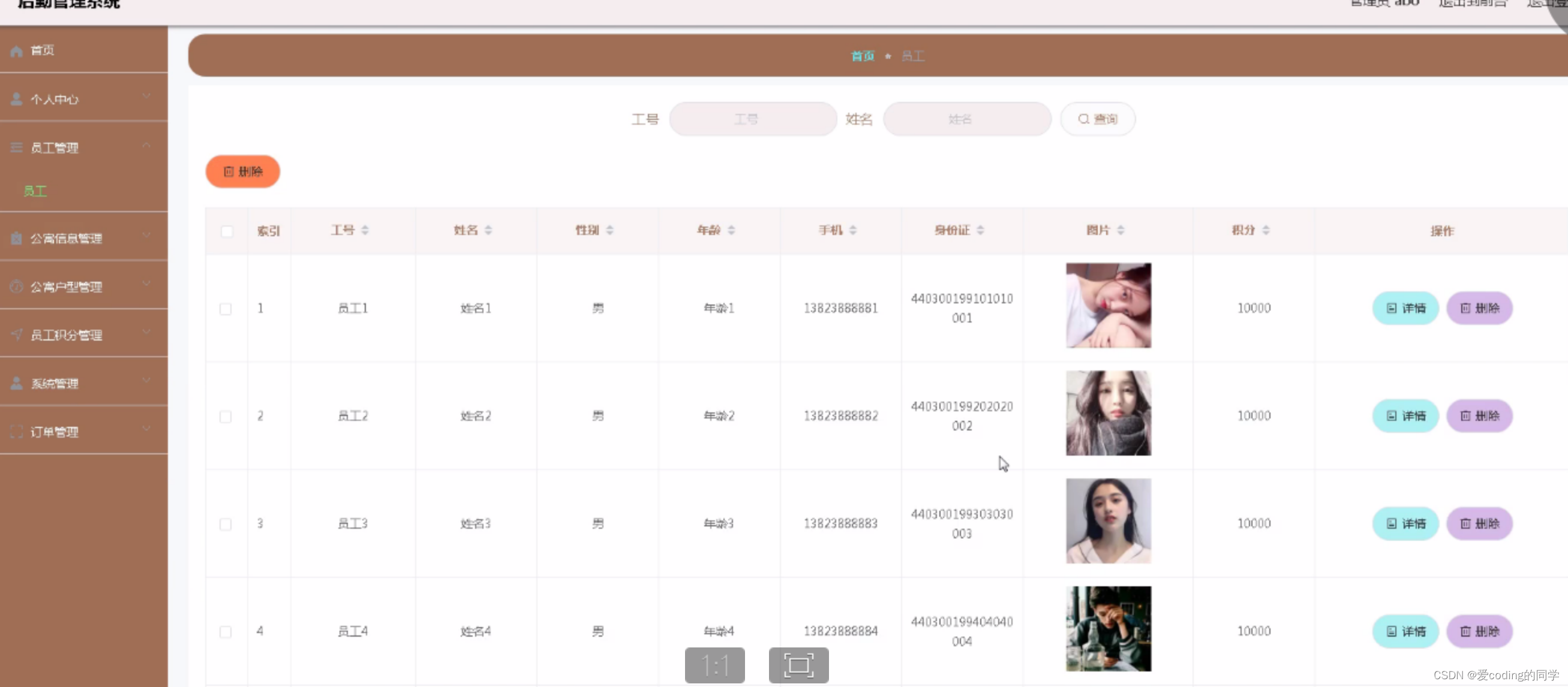
Task: Click the icon beside 订单管理
Action: click(x=16, y=432)
